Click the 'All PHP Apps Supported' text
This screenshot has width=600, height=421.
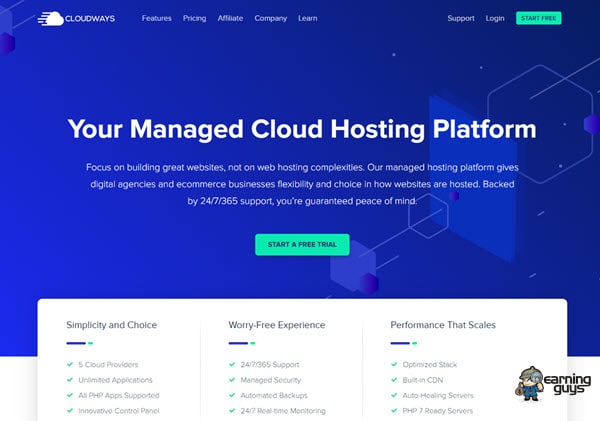click(x=119, y=395)
